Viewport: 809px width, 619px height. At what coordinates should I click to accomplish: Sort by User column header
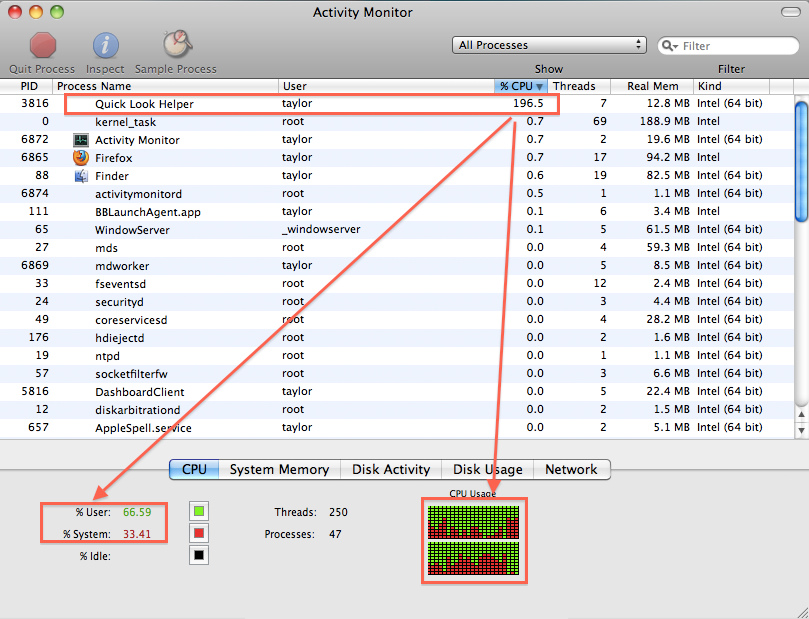(x=386, y=86)
